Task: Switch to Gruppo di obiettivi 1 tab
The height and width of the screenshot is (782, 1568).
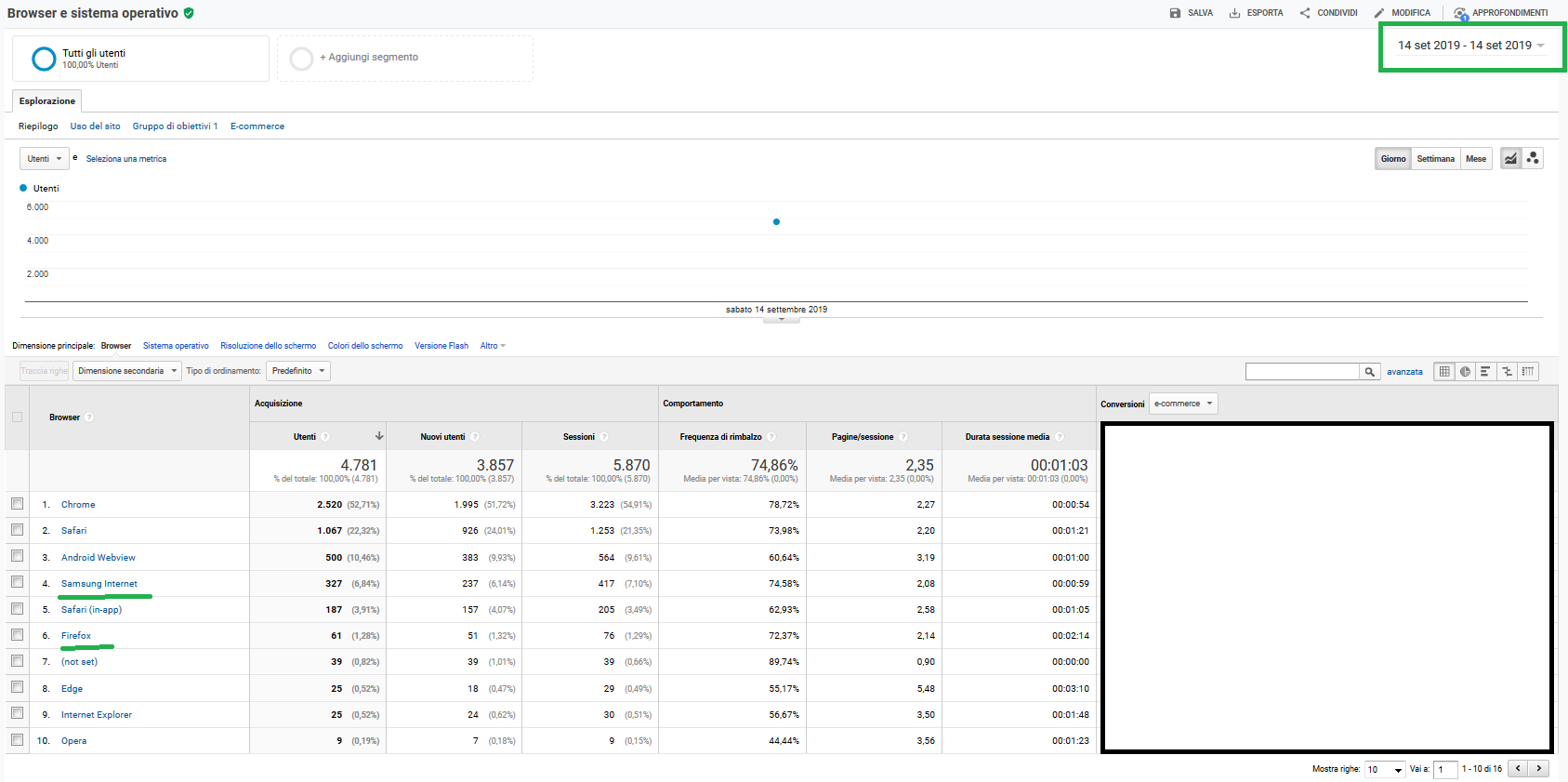Action: [176, 126]
